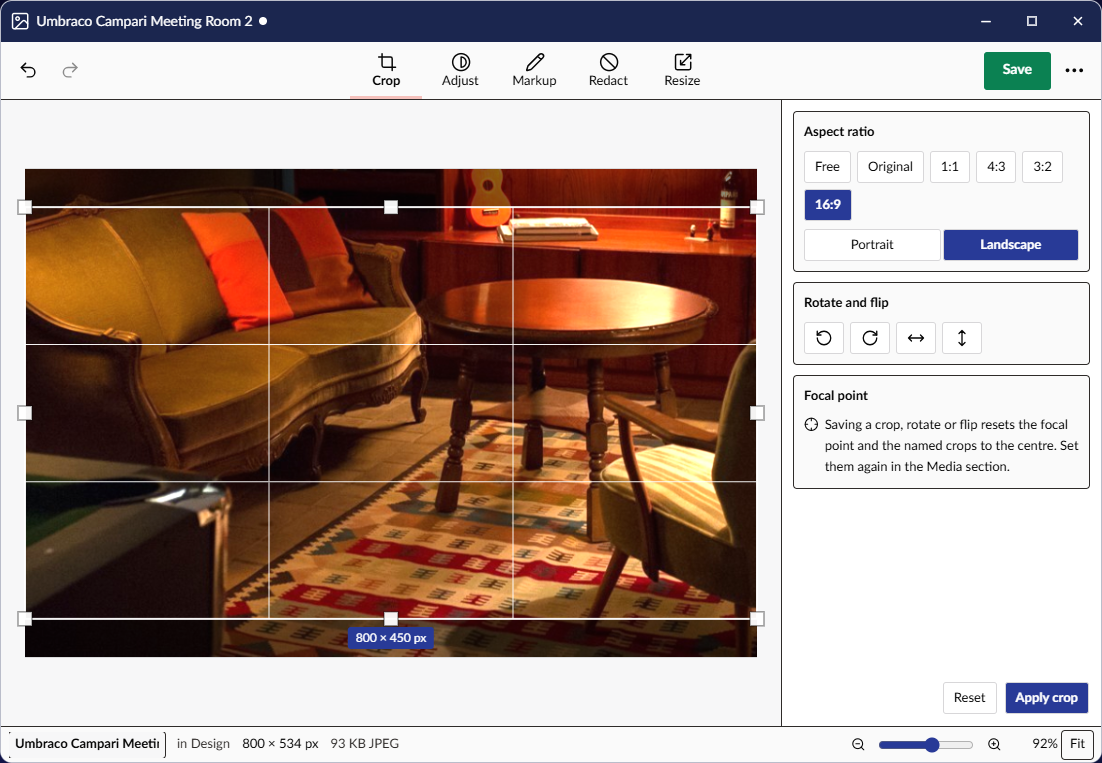1102x763 pixels.
Task: Click the bottom-right crop handle
Action: 757,618
